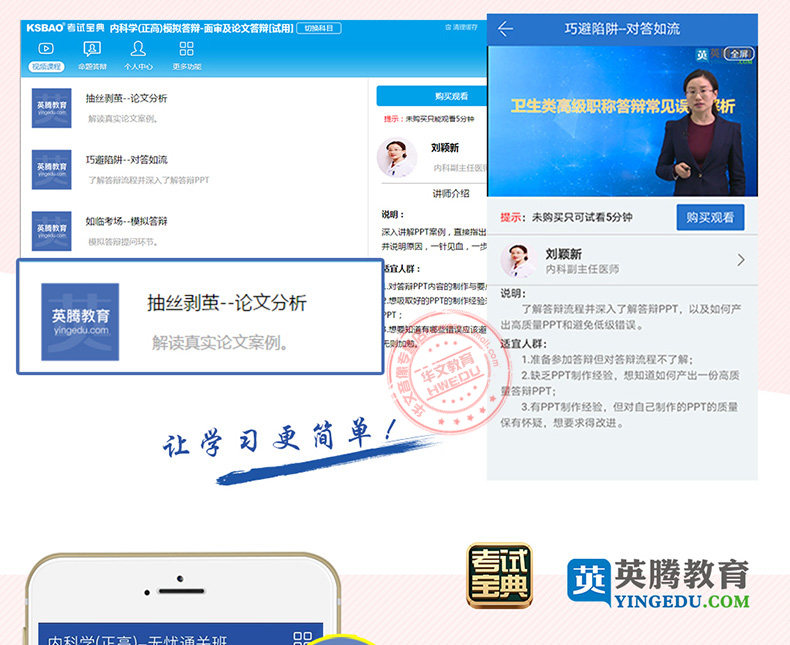
Task: Click the 考试宝典 app icon
Action: pos(499,575)
